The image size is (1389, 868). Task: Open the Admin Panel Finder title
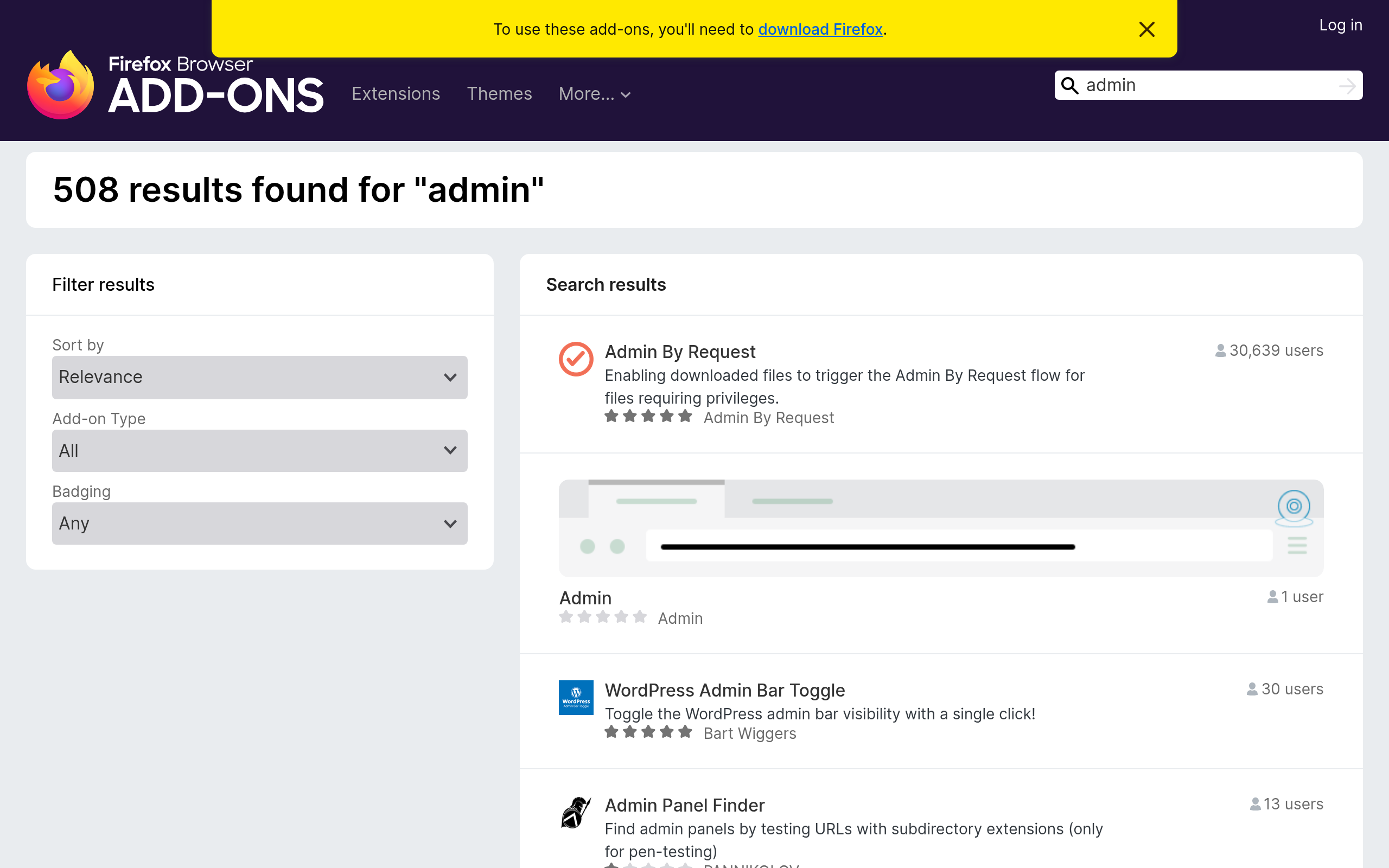tap(685, 806)
